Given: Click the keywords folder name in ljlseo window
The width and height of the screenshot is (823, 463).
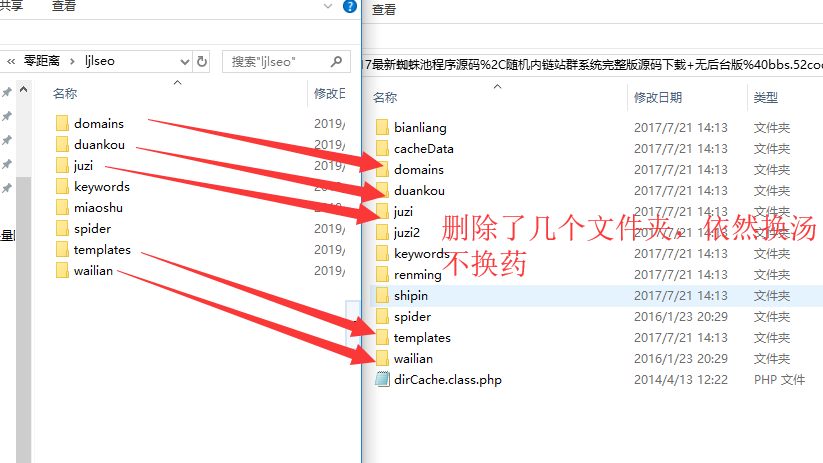Looking at the screenshot, I should click(x=102, y=186).
